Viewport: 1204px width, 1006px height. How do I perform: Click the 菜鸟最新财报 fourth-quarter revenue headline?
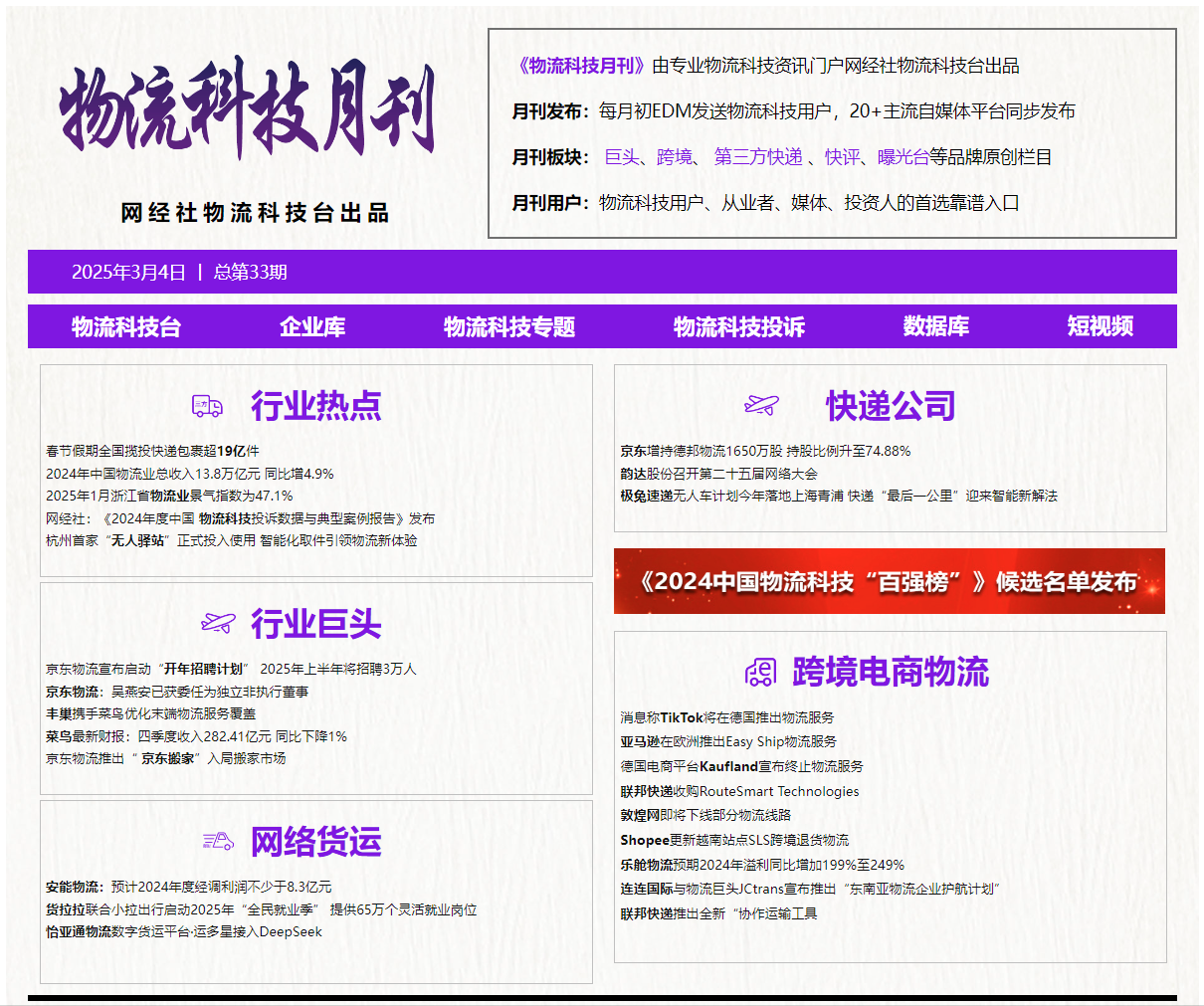point(196,736)
